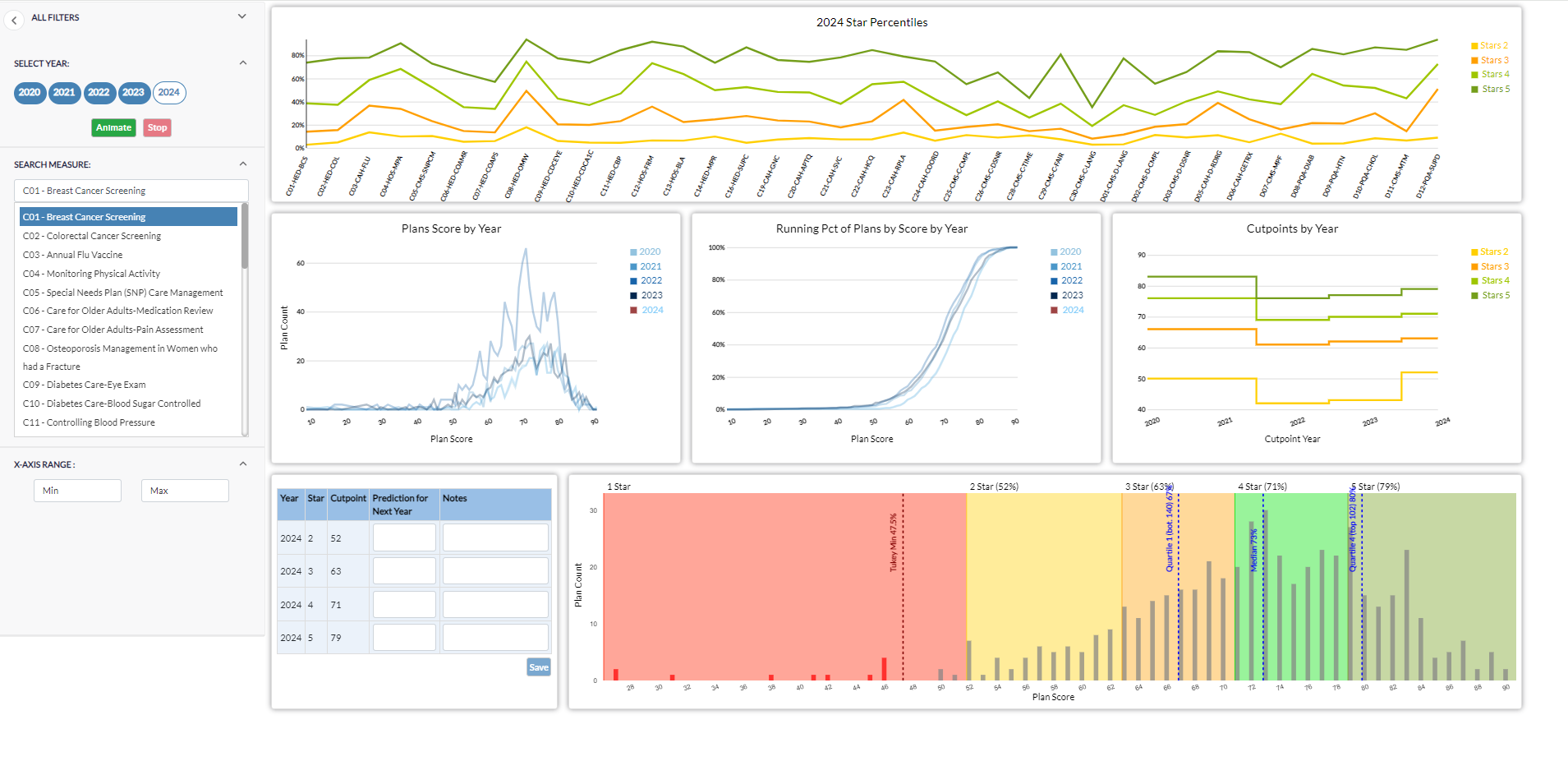Toggle 2023 legend icon in Plans Score chart
The height and width of the screenshot is (775, 1568).
[x=633, y=296]
